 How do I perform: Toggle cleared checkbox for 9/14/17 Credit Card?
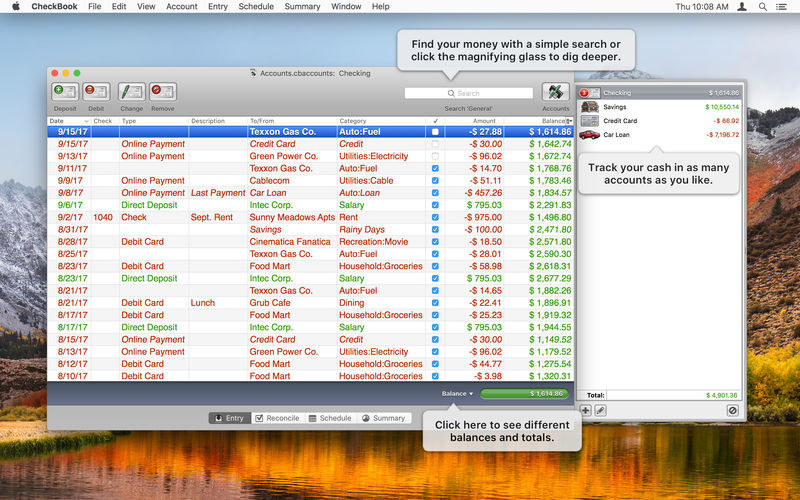[434, 144]
